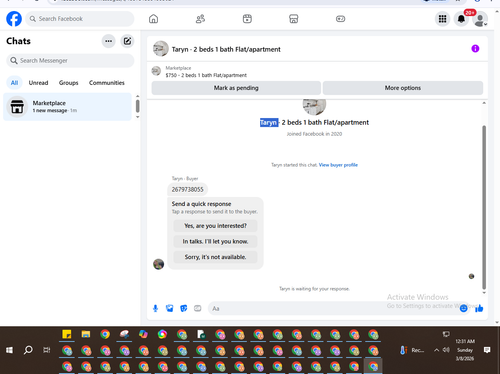Viewport: 500px width, 374px height.
Task: Open File Explorer from the taskbar
Action: coord(86,334)
